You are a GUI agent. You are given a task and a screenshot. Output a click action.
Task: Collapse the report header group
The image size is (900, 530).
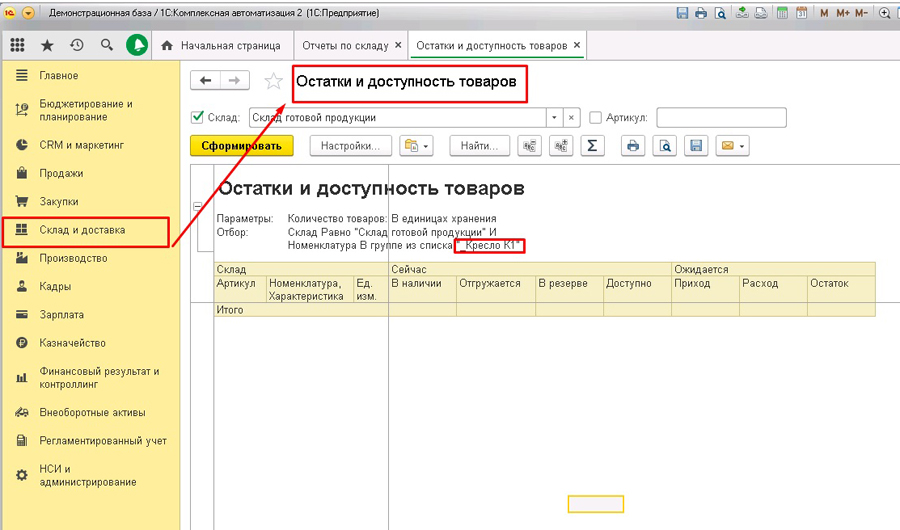[x=197, y=206]
